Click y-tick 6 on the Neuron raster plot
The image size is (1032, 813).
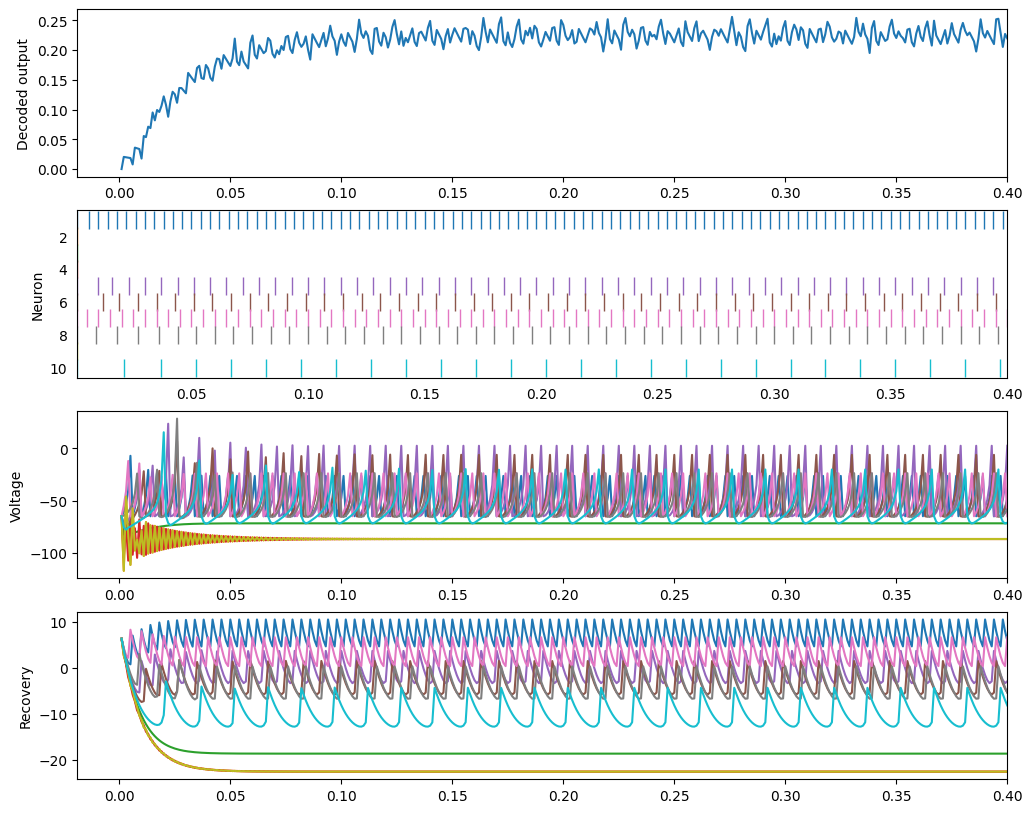click(63, 303)
